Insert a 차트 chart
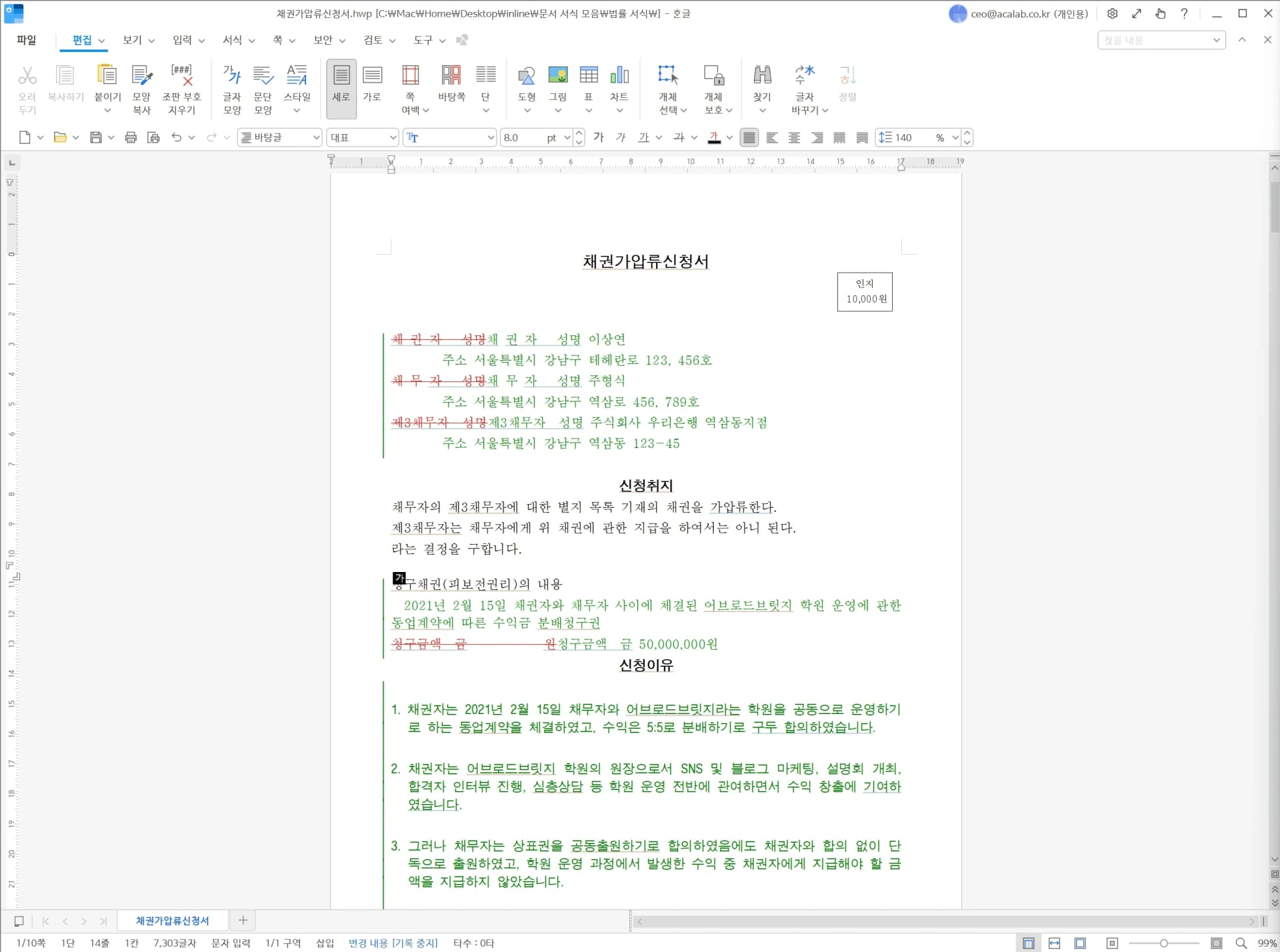This screenshot has width=1280, height=952. tap(619, 83)
